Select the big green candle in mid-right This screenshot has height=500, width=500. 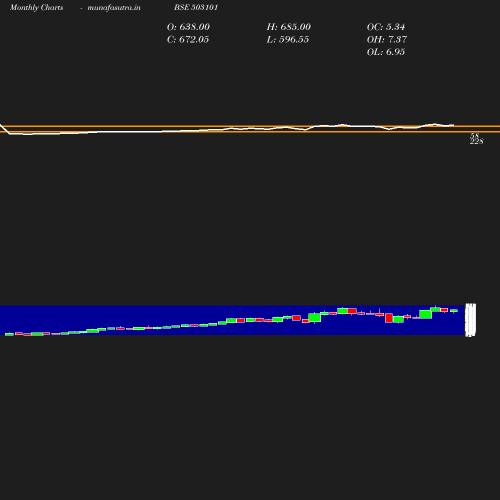[315, 317]
